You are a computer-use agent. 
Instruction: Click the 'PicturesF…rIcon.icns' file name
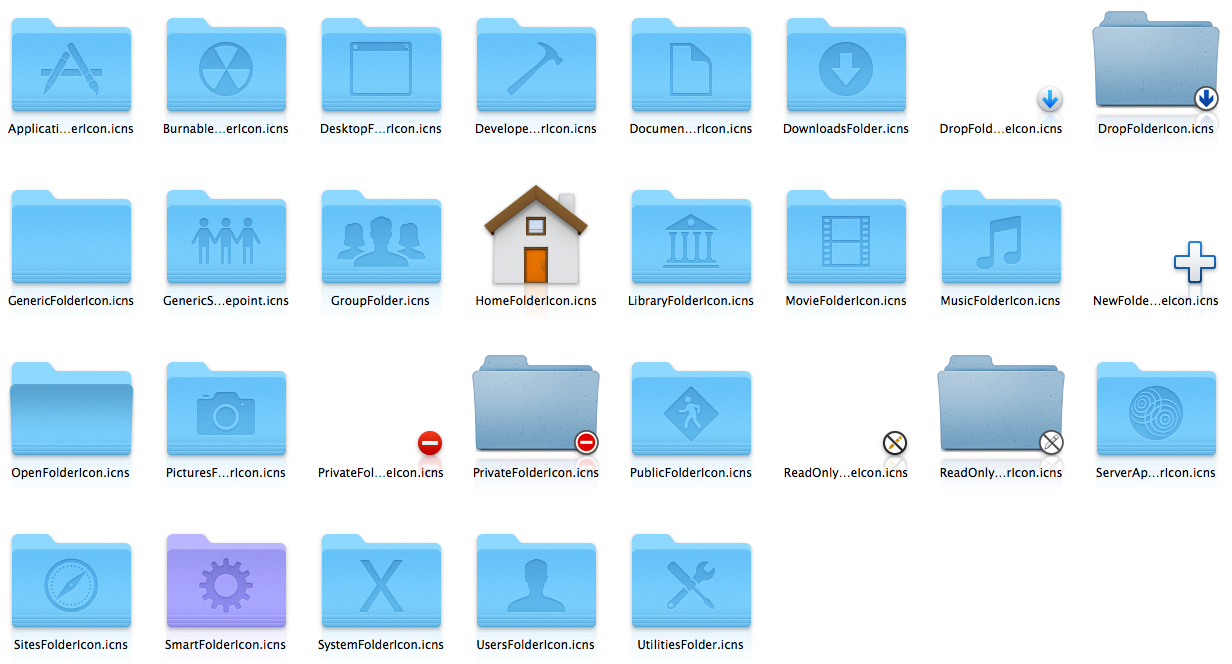[226, 473]
